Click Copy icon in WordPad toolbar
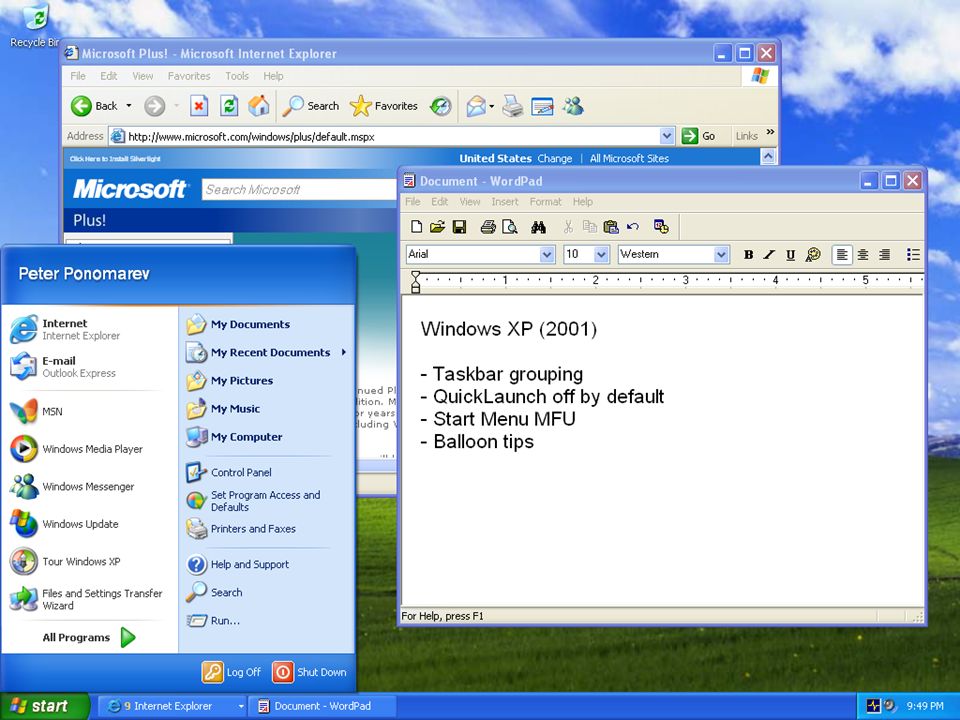Screen dimensions: 960x720 (x=590, y=227)
